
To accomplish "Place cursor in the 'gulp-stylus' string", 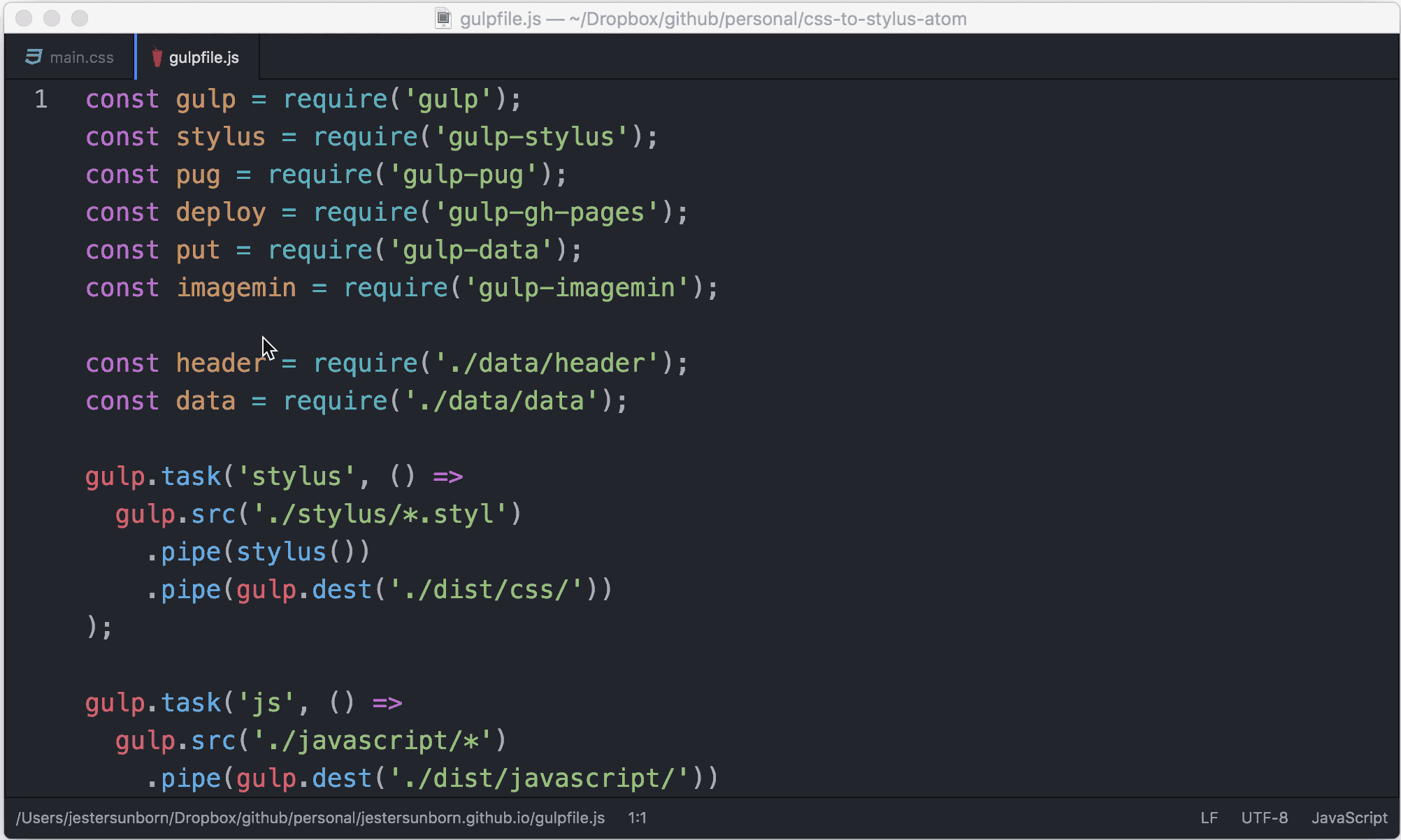I will coord(531,137).
